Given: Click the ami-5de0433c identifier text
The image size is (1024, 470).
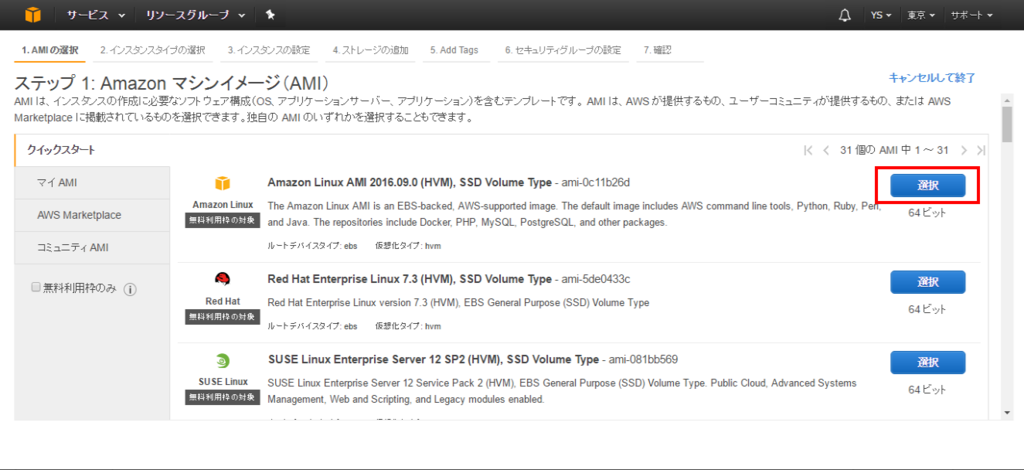Looking at the screenshot, I should [x=596, y=280].
